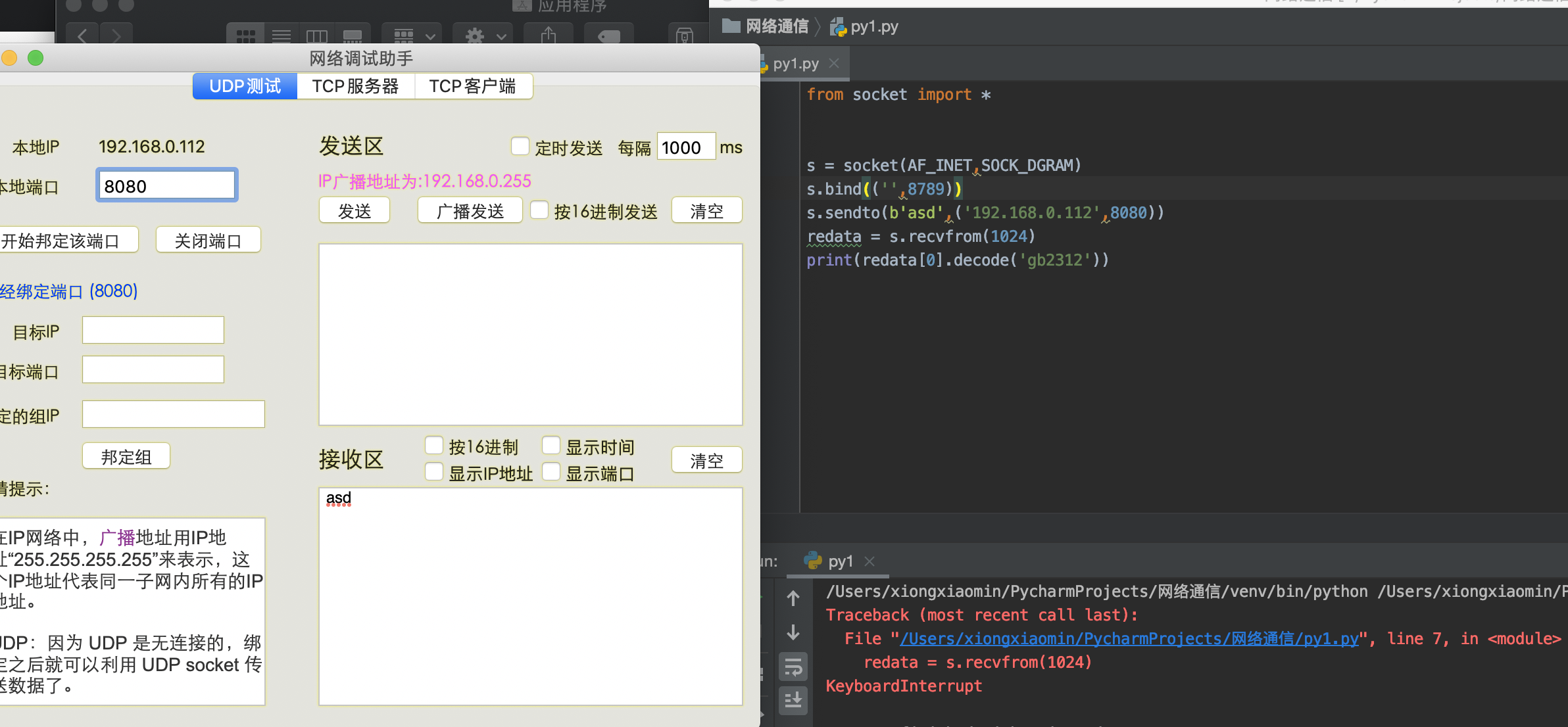Screen dimensions: 1568x727
Task: Switch to TCP服务器 tab
Action: click(356, 86)
